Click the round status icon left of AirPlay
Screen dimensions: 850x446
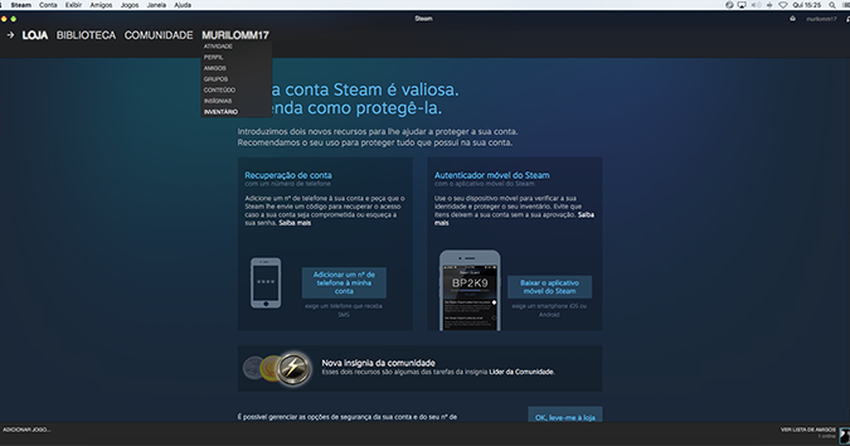tap(729, 5)
